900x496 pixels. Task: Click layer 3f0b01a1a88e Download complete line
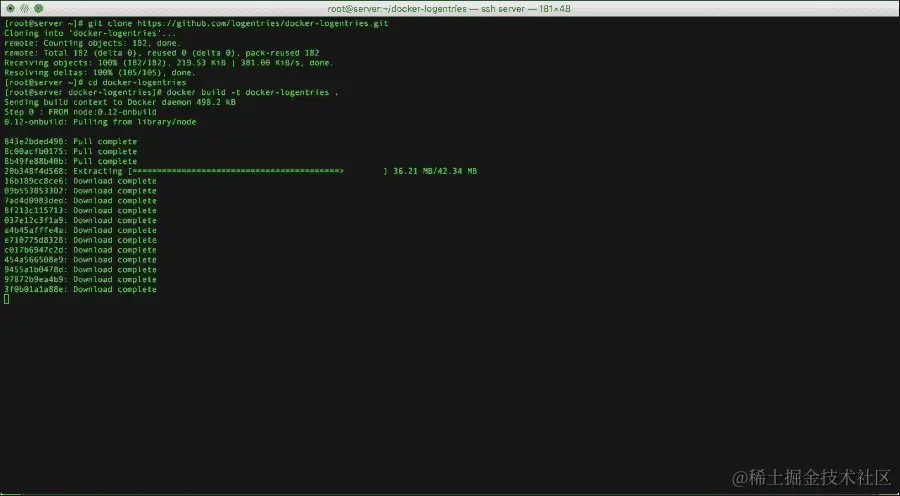[x=80, y=289]
